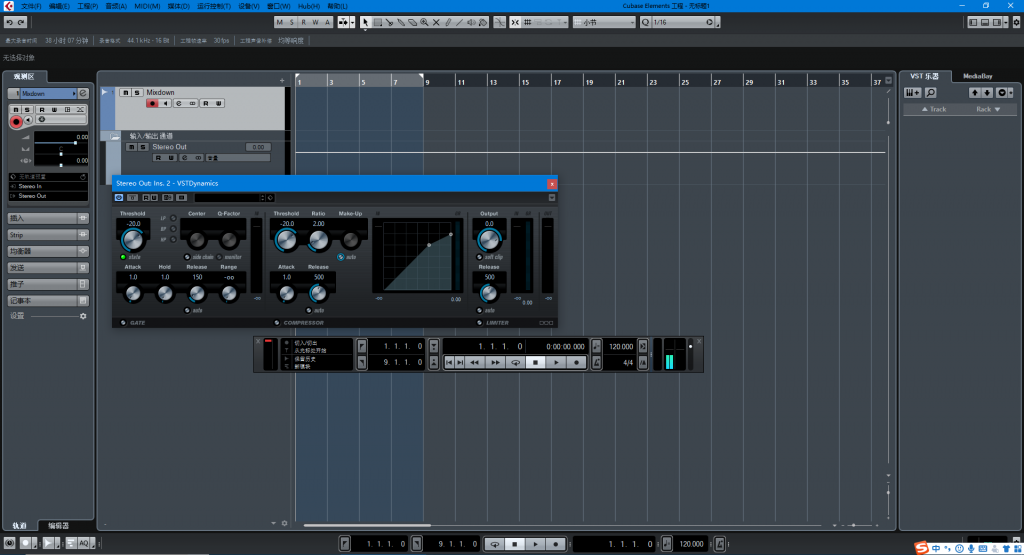Click go to next marker in transport
This screenshot has width=1024, height=555.
click(x=460, y=362)
